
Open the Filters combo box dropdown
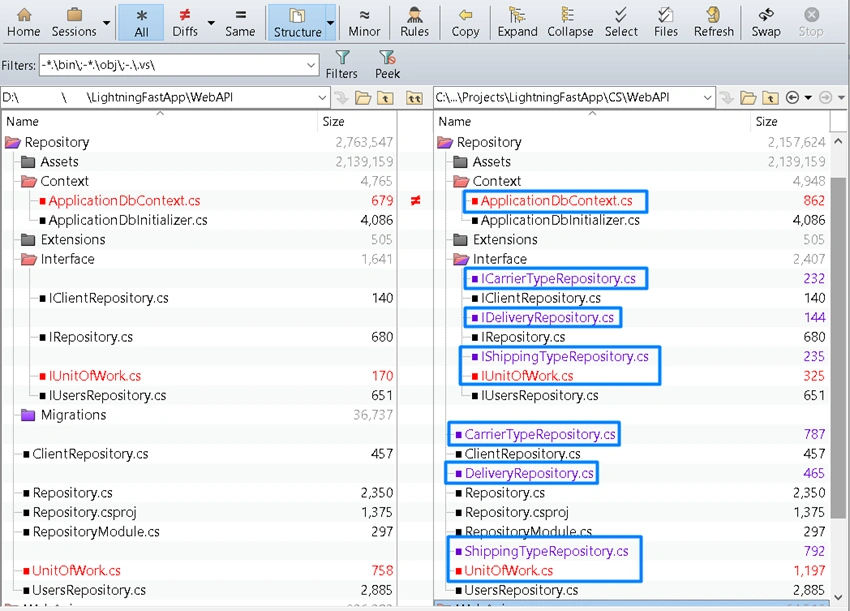[311, 65]
